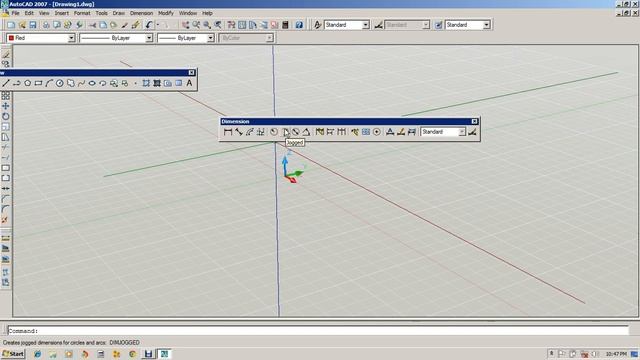
Task: Click the Help question mark icon
Action: [299, 25]
